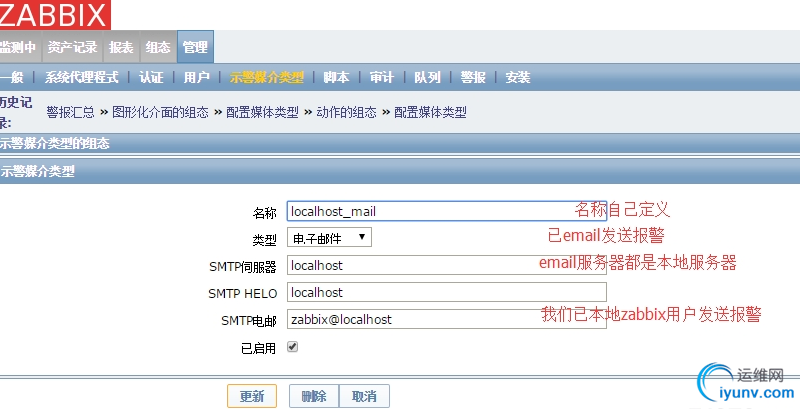Open the 监测中 main tab
The image size is (800, 409).
(19, 47)
